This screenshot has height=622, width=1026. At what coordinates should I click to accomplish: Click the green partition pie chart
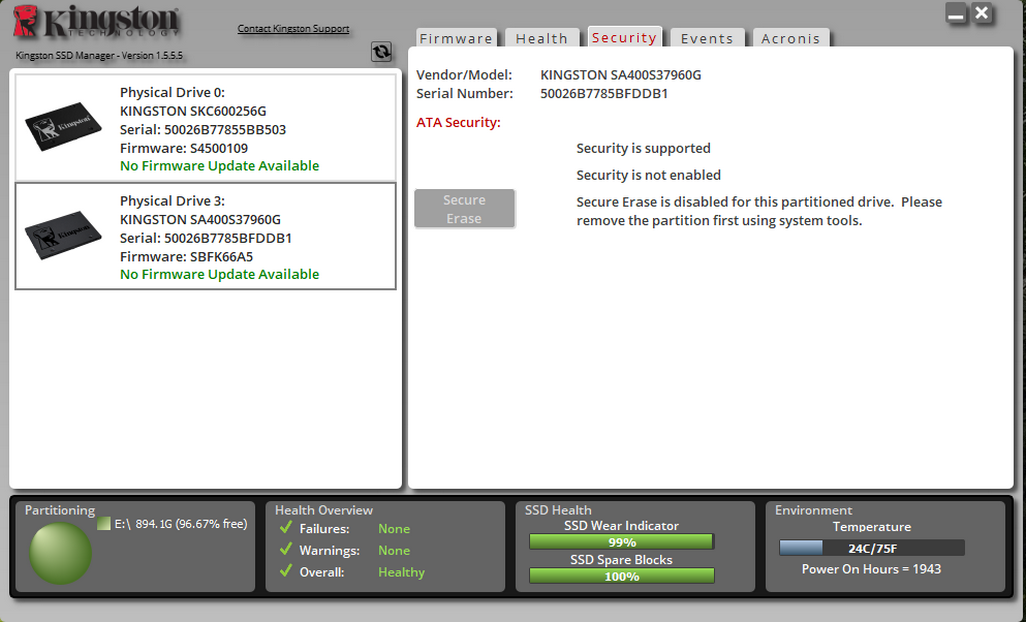tap(60, 553)
